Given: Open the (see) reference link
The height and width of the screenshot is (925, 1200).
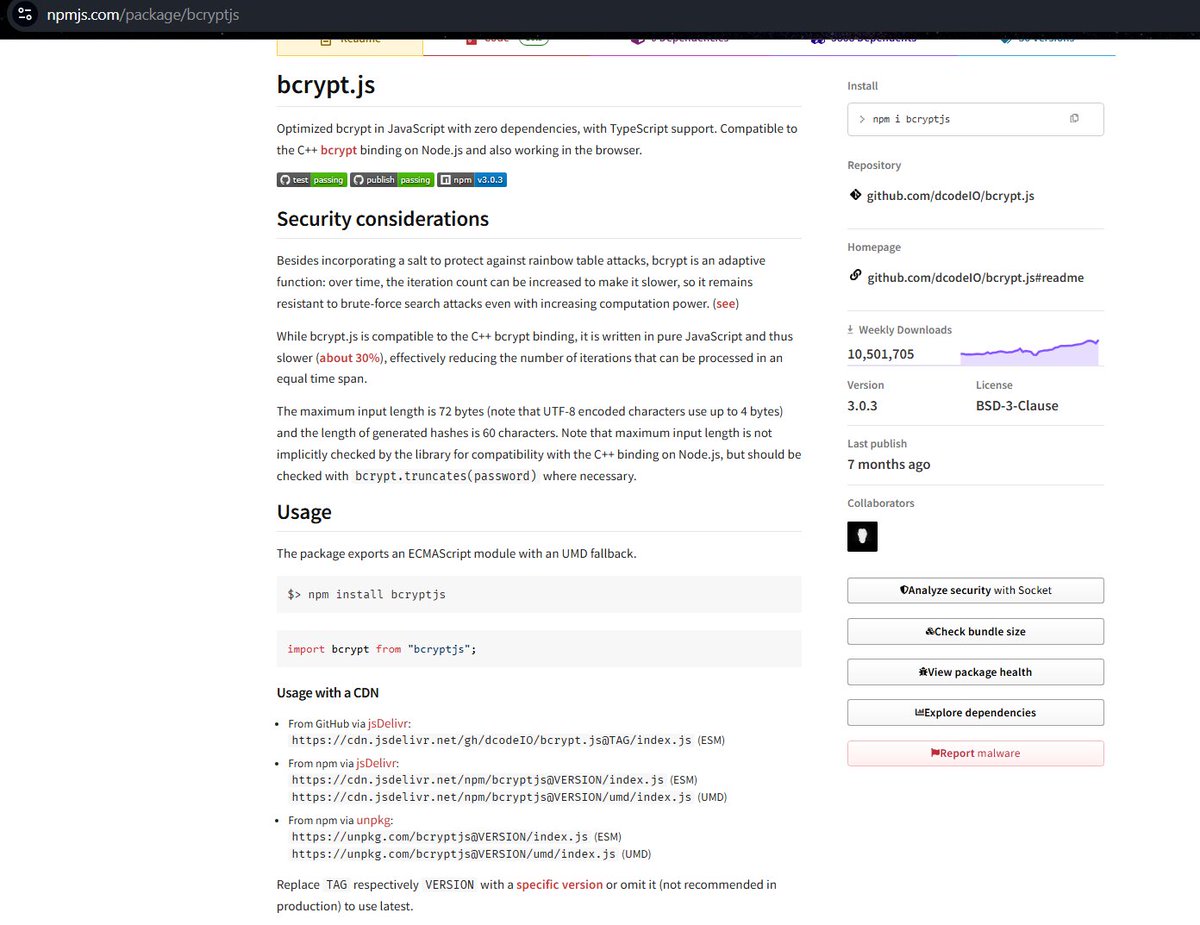Looking at the screenshot, I should pyautogui.click(x=726, y=303).
